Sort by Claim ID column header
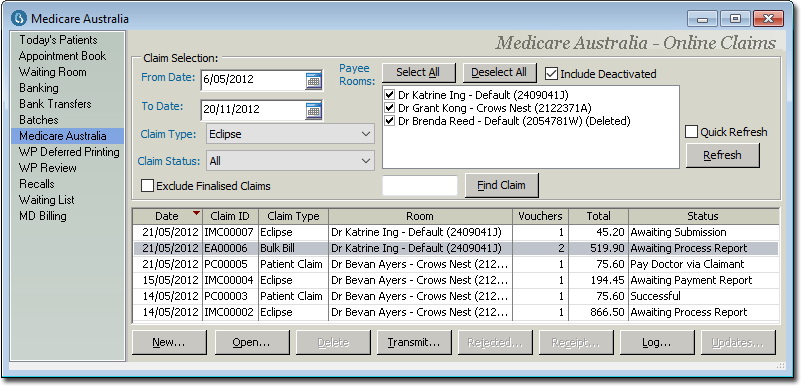This screenshot has width=801, height=386. (x=230, y=216)
